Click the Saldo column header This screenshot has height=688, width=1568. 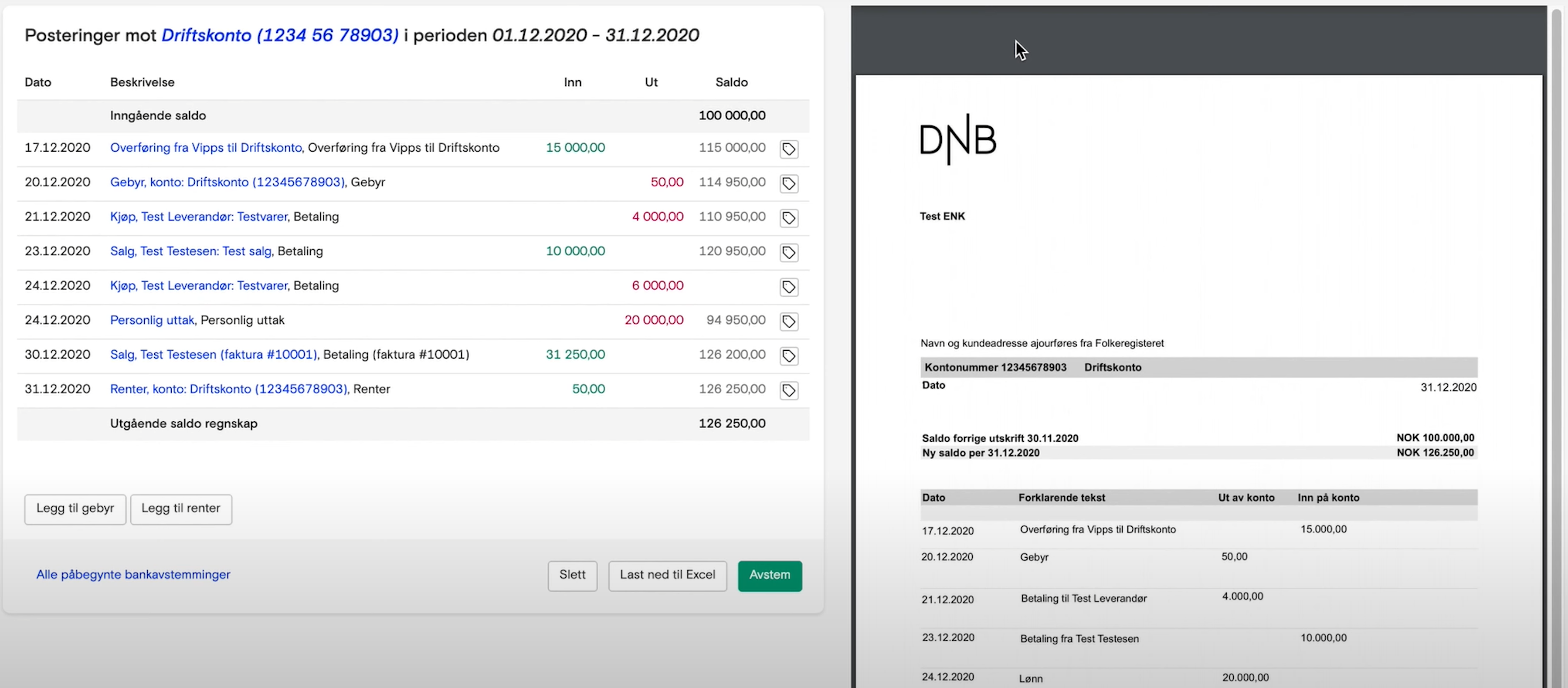click(731, 82)
